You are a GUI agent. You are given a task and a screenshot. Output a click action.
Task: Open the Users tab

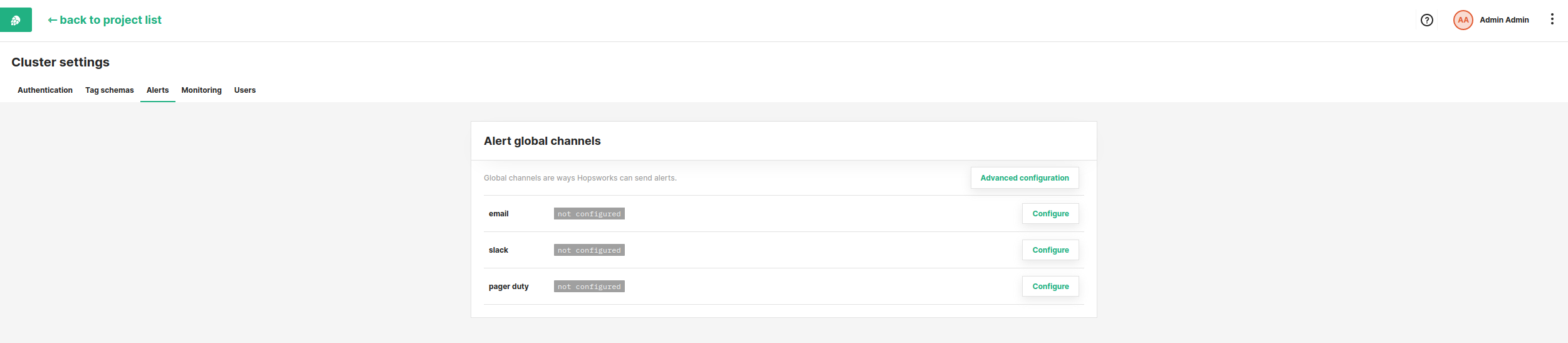pyautogui.click(x=245, y=90)
